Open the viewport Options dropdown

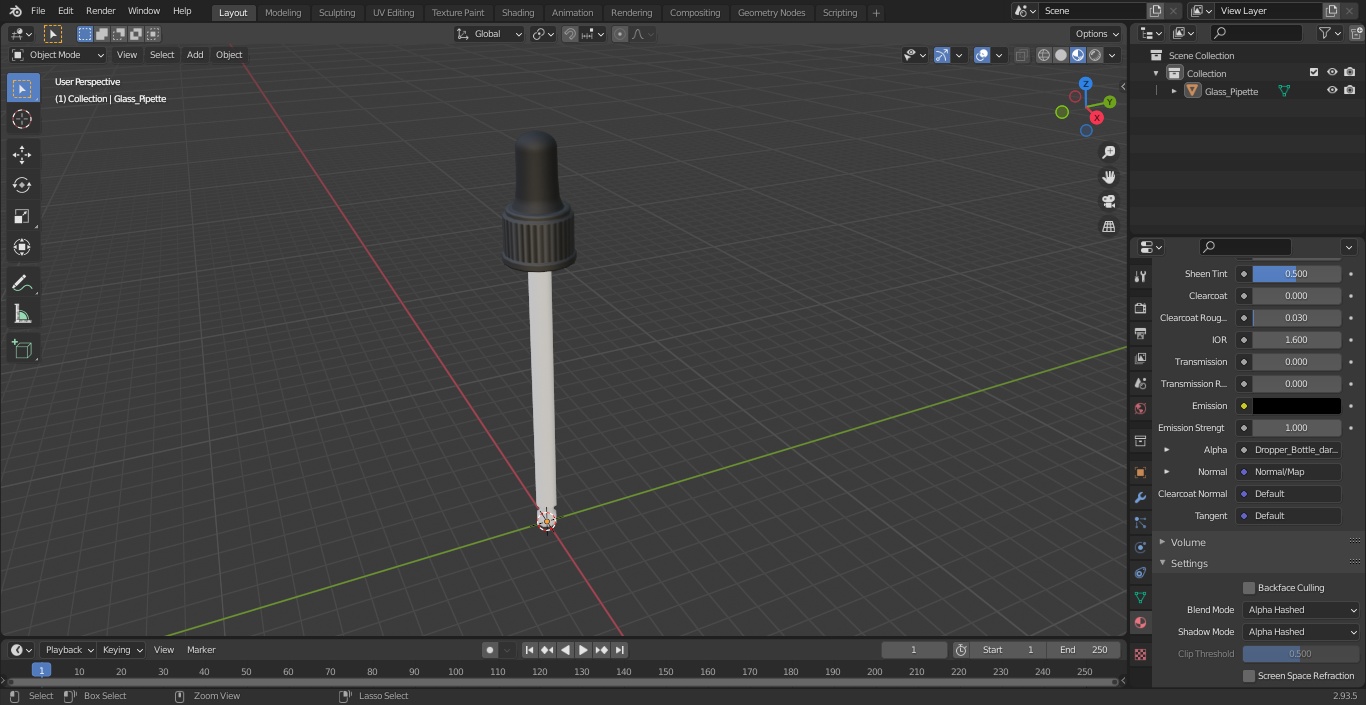1097,33
